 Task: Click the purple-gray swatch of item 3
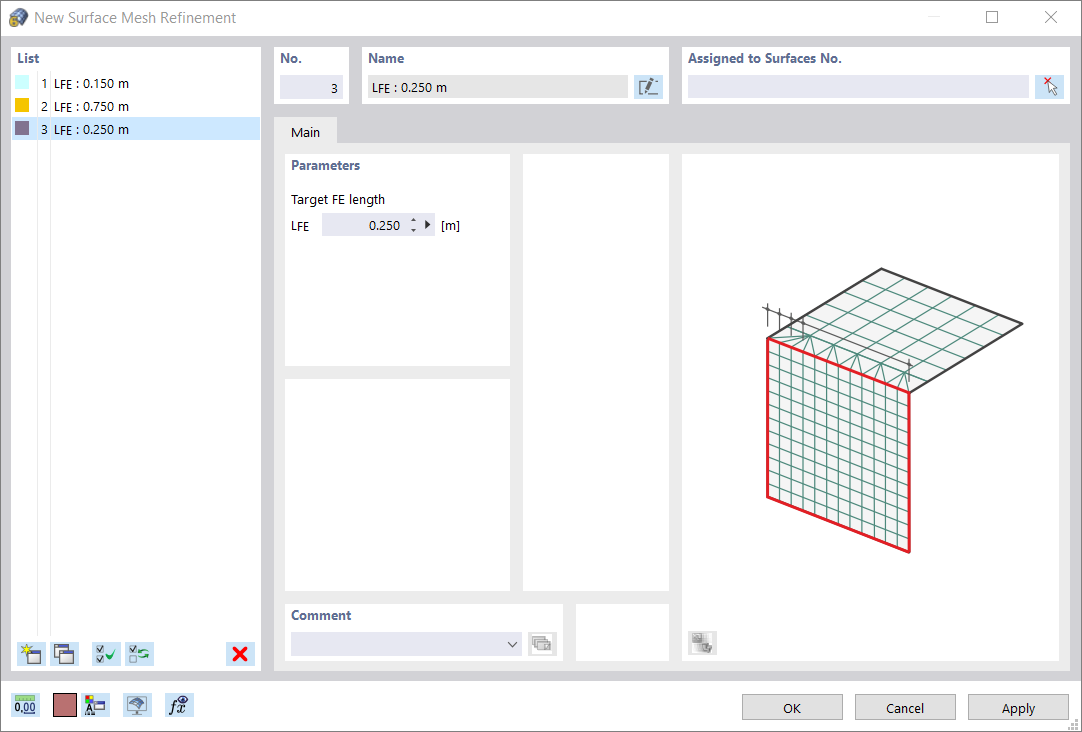point(22,128)
